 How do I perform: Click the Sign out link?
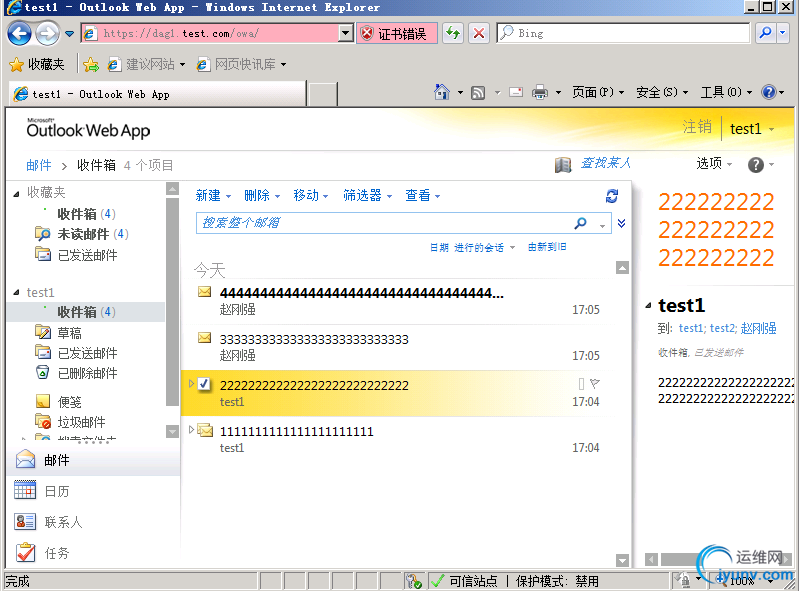[x=697, y=127]
